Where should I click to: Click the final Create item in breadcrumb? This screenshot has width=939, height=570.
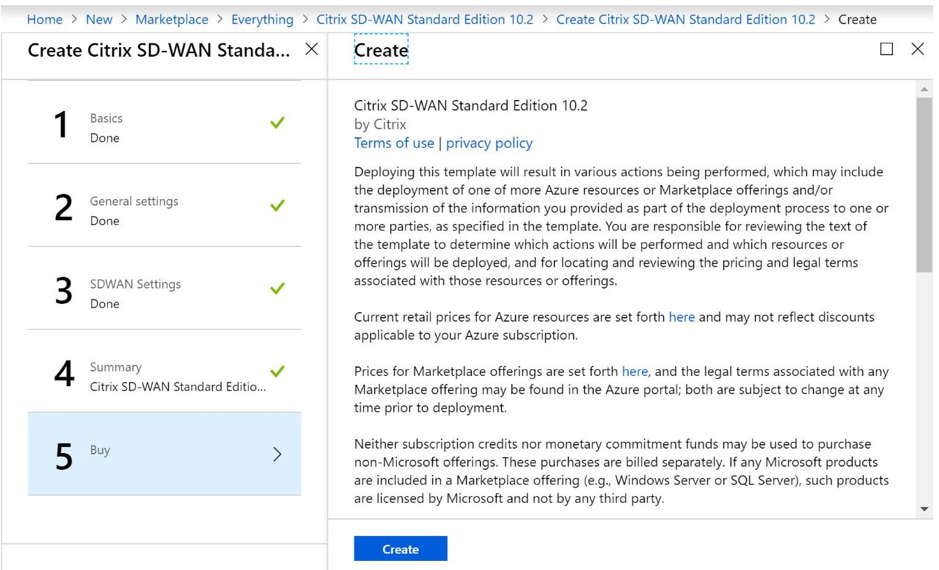857,19
